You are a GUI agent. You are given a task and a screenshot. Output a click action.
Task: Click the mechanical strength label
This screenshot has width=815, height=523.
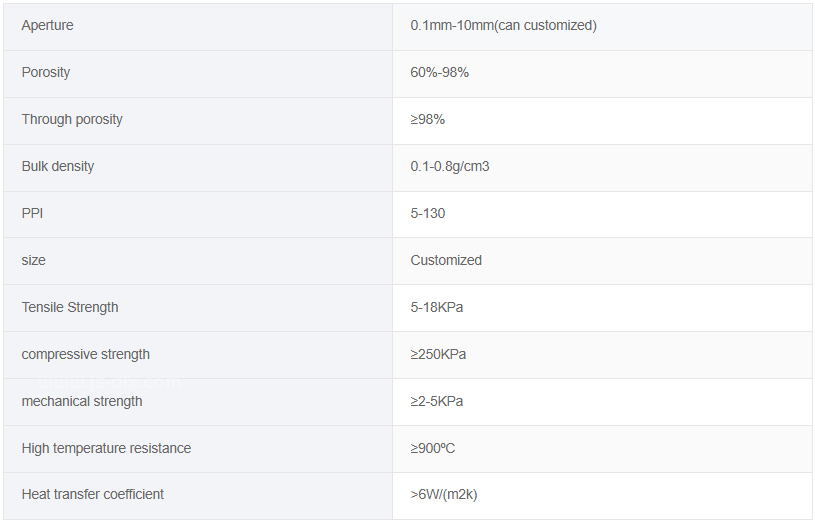pyautogui.click(x=82, y=401)
